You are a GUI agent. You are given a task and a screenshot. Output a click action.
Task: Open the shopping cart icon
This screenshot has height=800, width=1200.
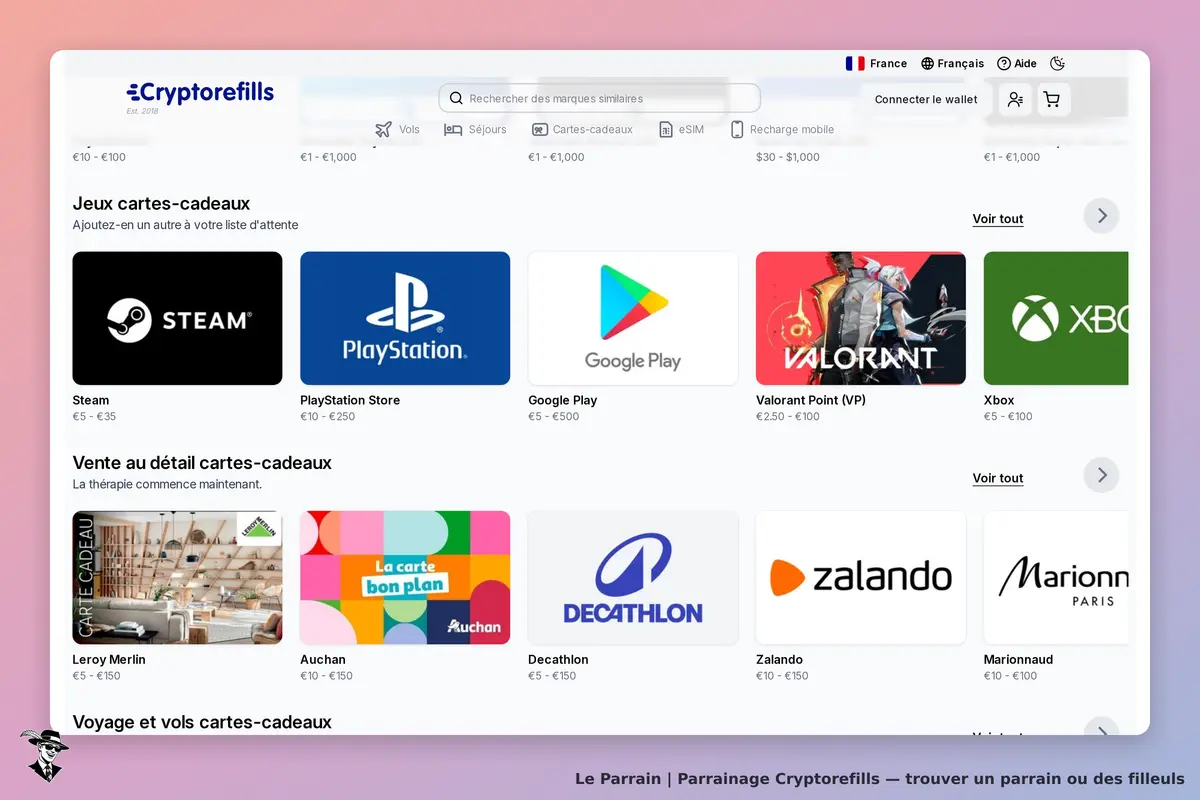point(1052,99)
